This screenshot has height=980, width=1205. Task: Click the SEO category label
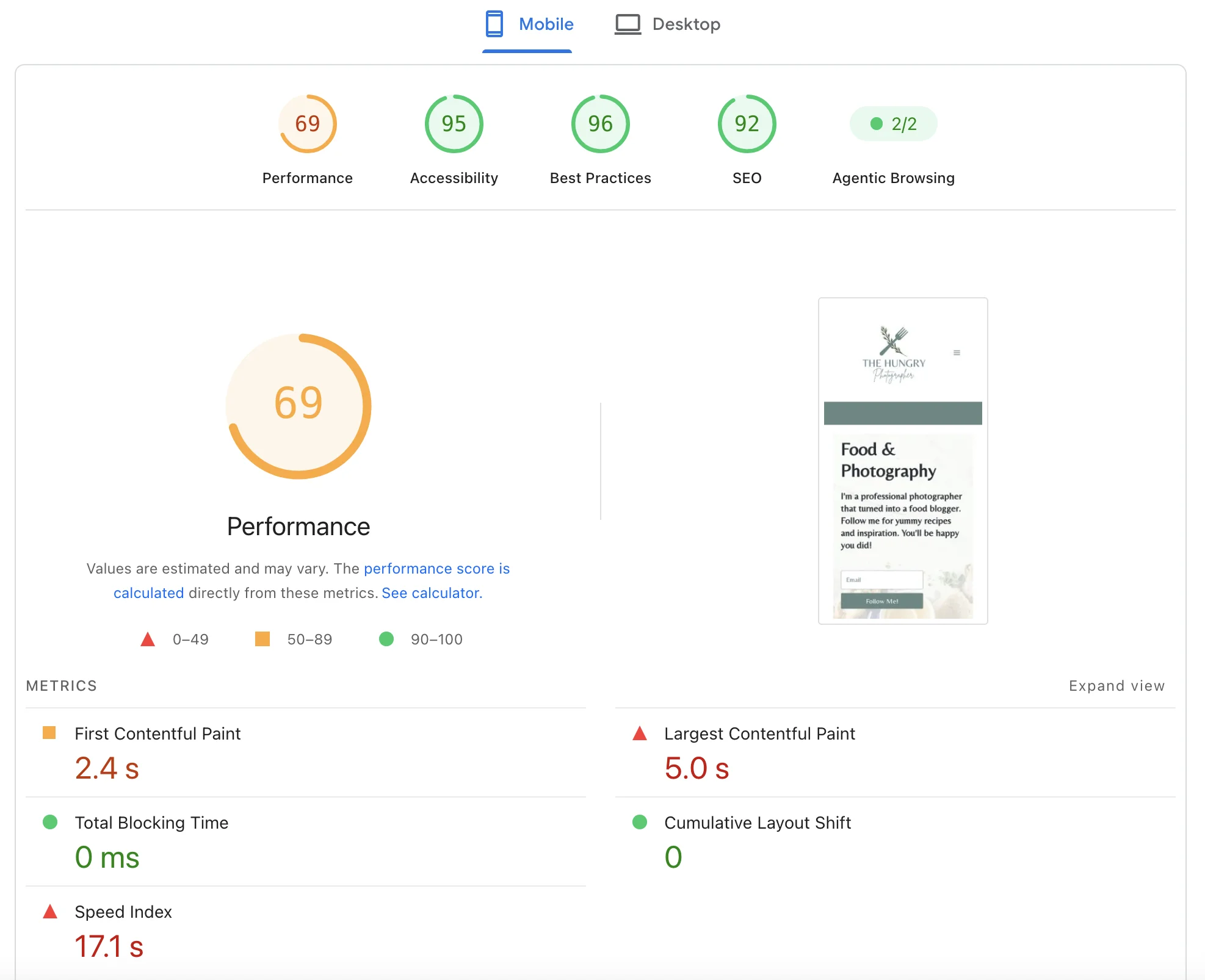pos(747,178)
